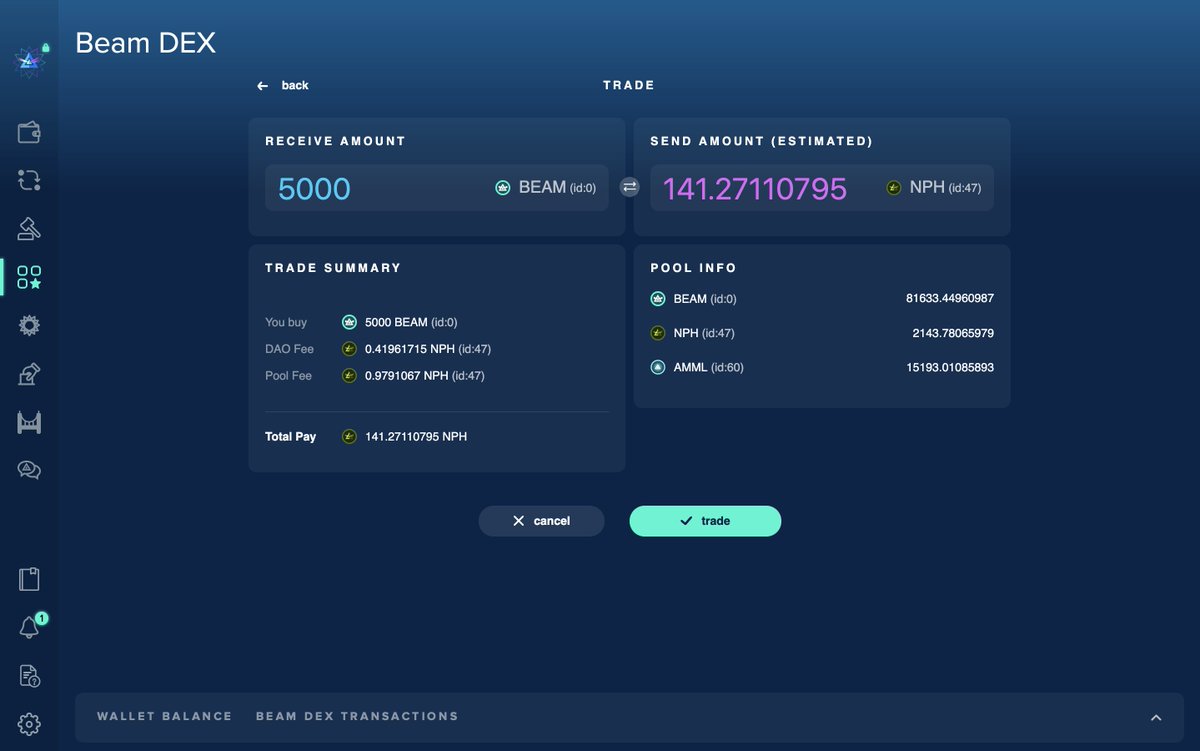Click the NPH (id:47) label in Send Amount

pos(947,187)
